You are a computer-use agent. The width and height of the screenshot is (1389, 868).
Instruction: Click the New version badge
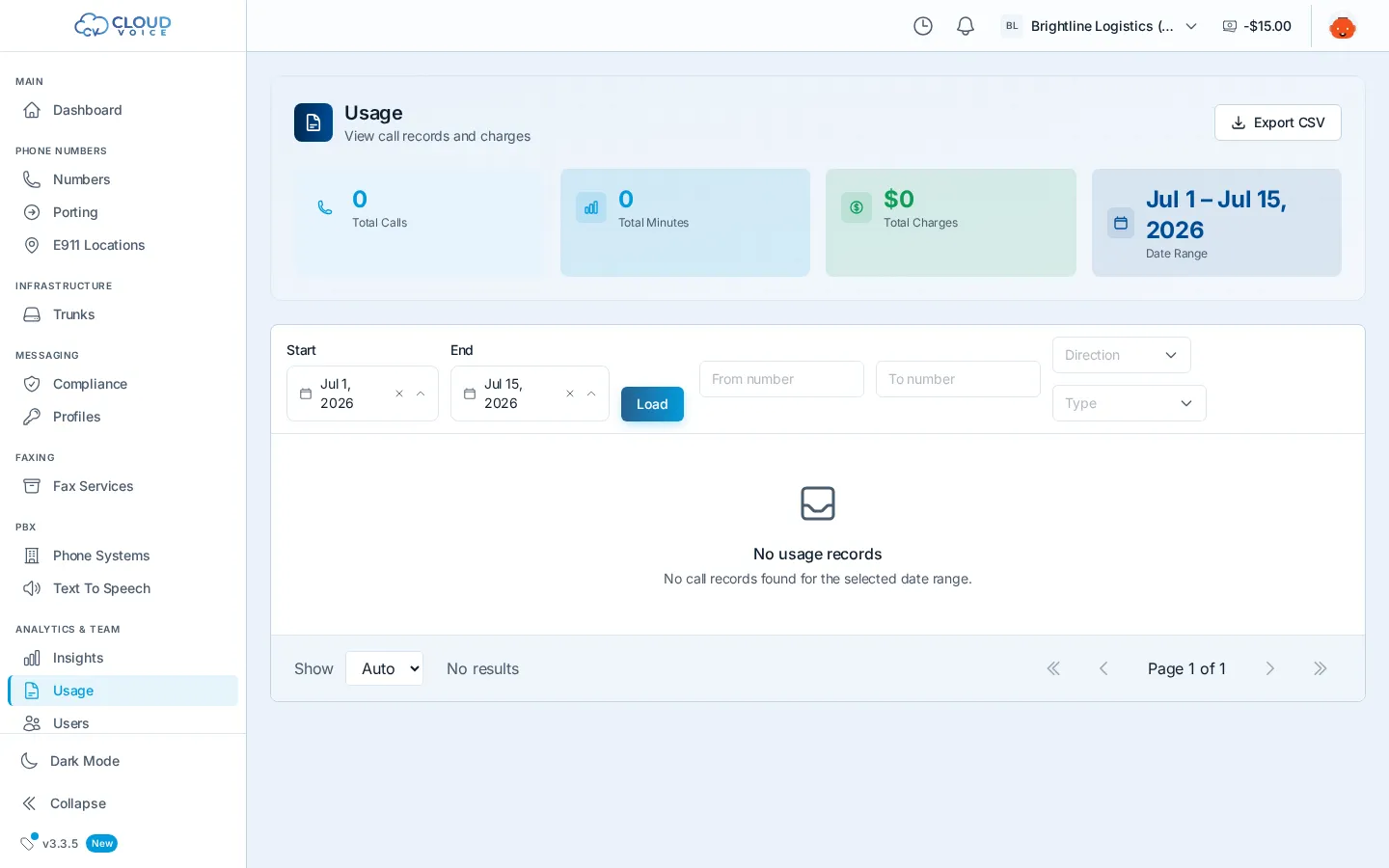[x=102, y=844]
